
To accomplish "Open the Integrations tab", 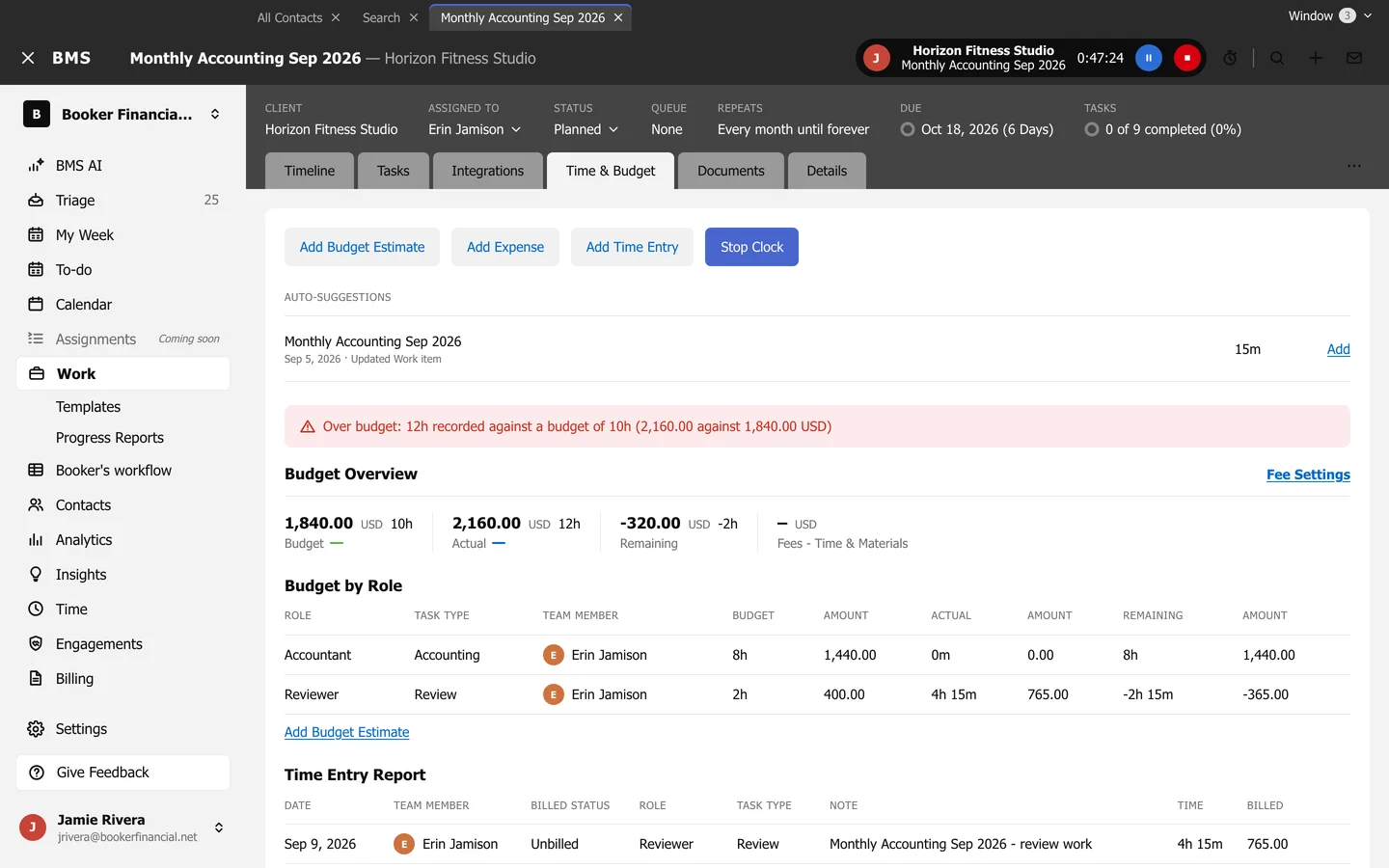I will (x=488, y=171).
